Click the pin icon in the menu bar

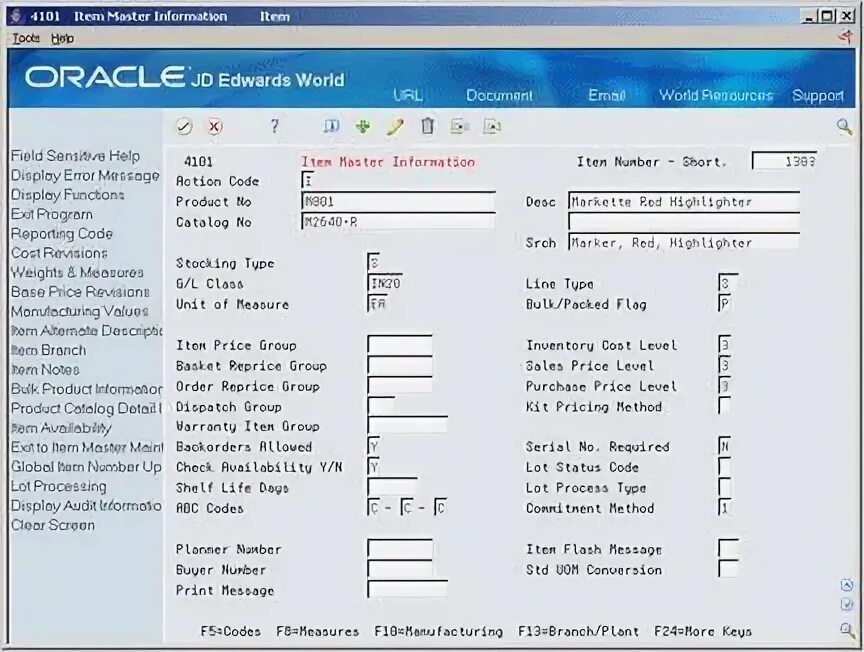pyautogui.click(x=845, y=37)
